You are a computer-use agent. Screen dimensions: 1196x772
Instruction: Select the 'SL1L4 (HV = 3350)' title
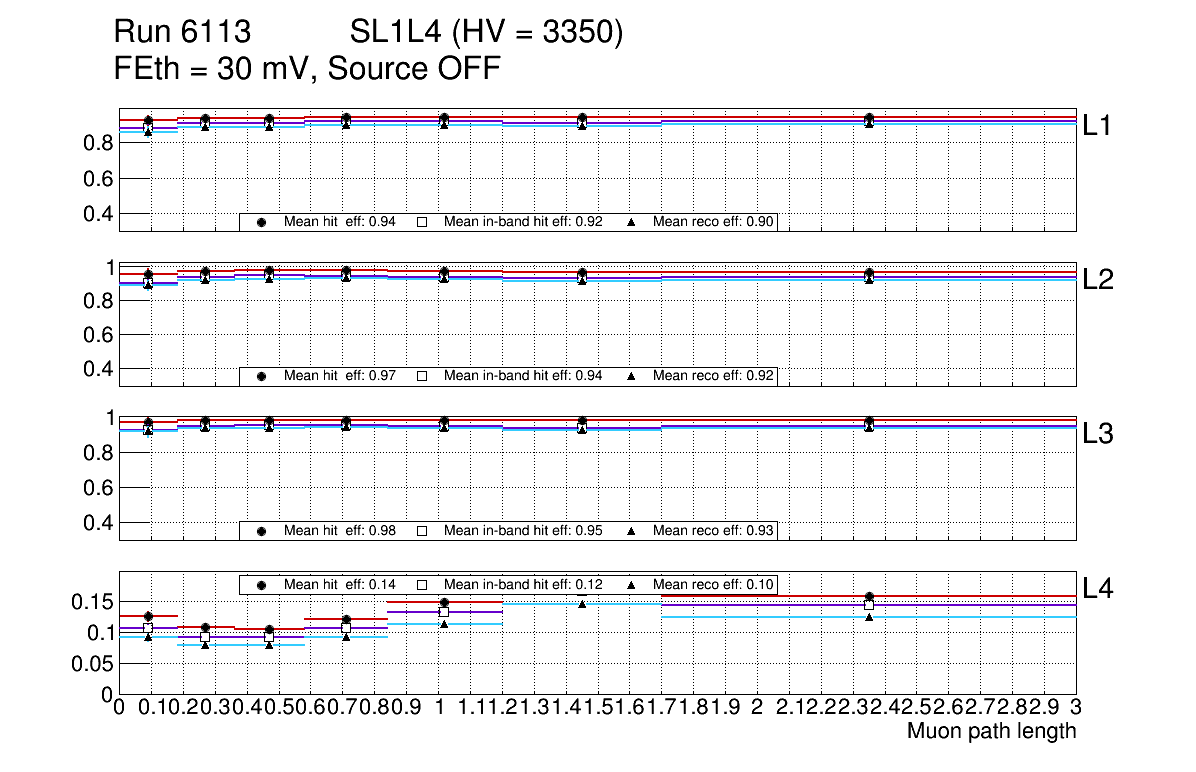pos(487,34)
